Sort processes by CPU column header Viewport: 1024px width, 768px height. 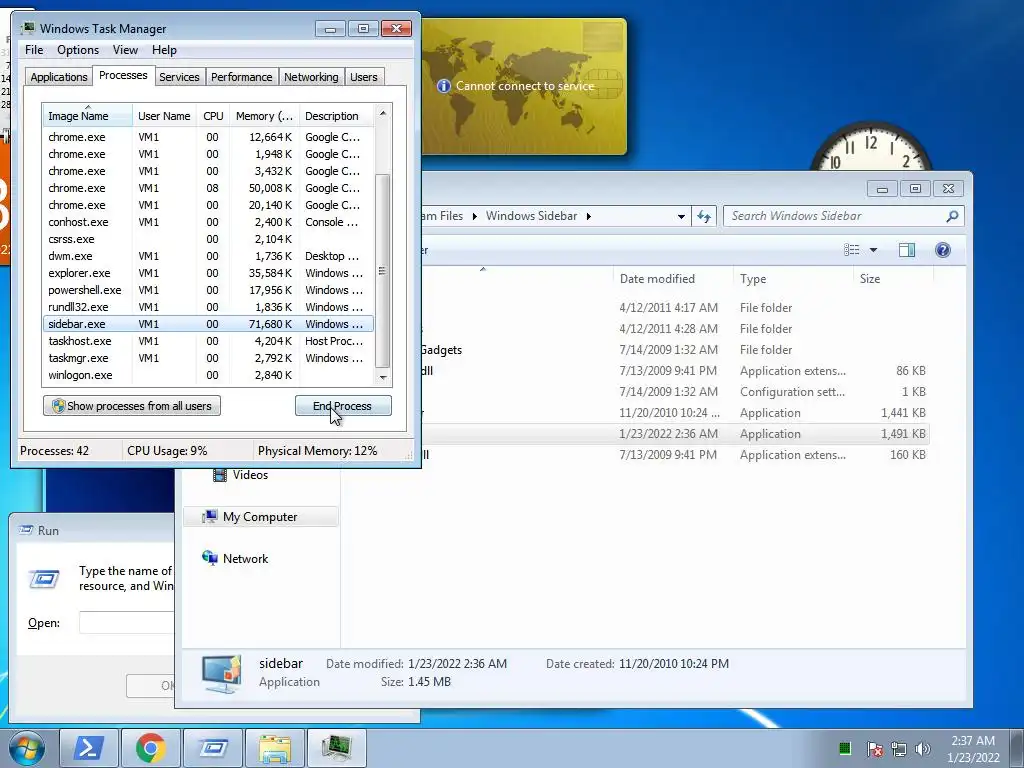(213, 116)
